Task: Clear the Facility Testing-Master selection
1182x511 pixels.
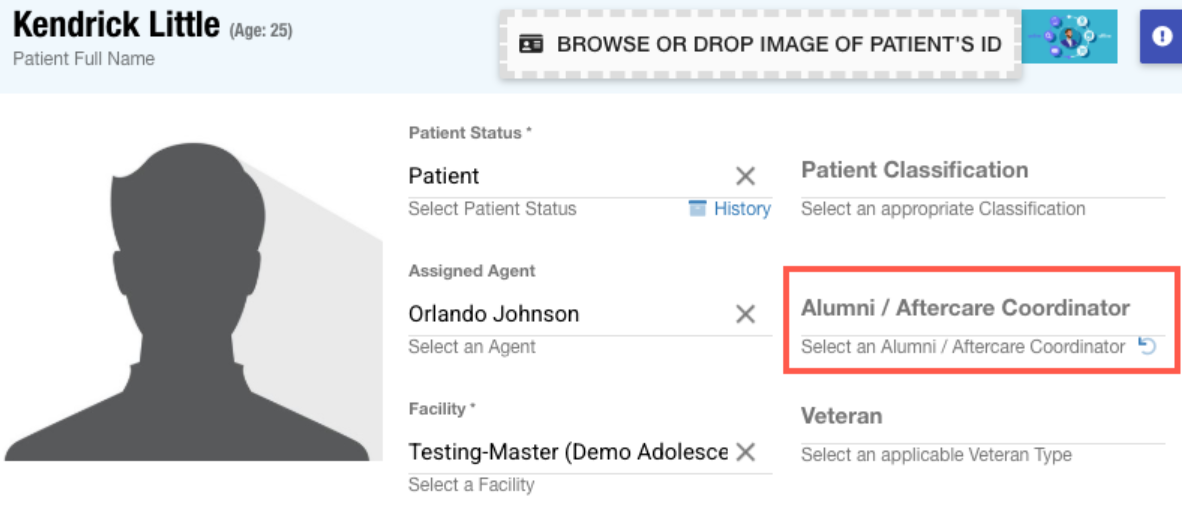Action: point(745,452)
